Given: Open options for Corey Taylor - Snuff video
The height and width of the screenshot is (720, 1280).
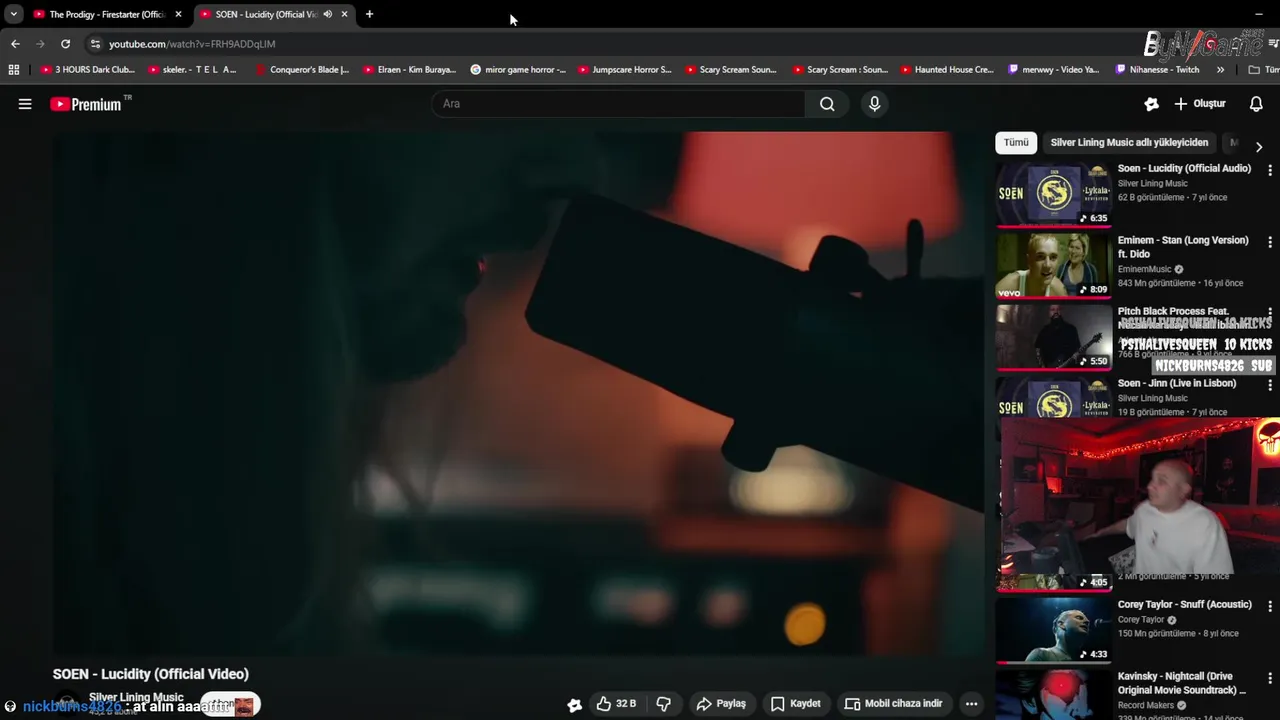Looking at the screenshot, I should pos(1270,607).
